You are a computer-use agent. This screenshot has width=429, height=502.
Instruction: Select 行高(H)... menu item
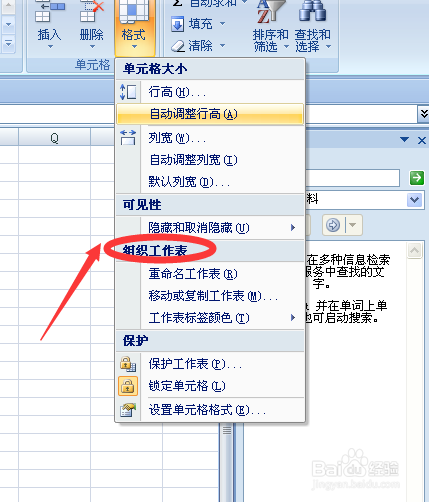tap(210, 92)
